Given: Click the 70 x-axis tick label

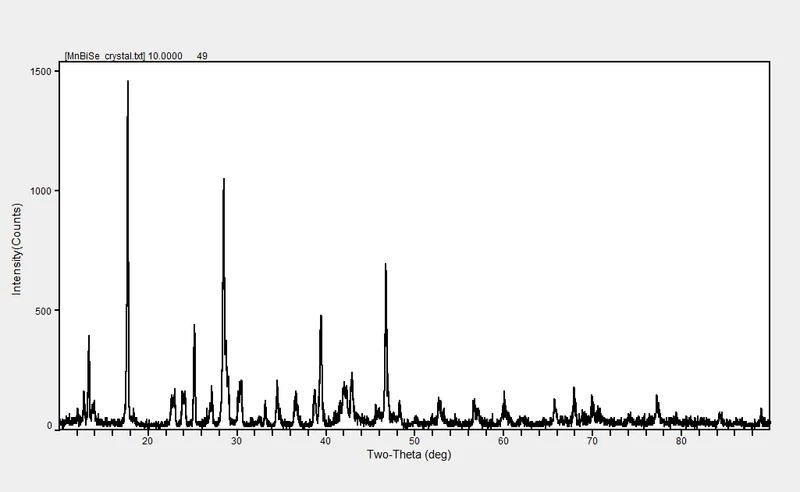Looking at the screenshot, I should 592,441.
